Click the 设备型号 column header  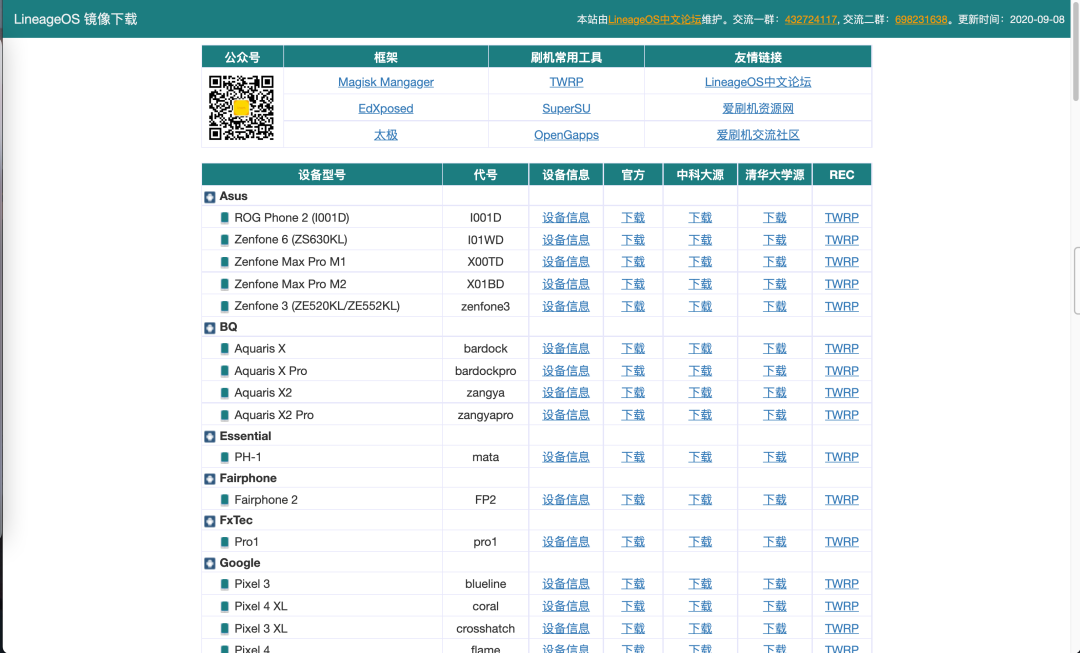click(x=322, y=175)
